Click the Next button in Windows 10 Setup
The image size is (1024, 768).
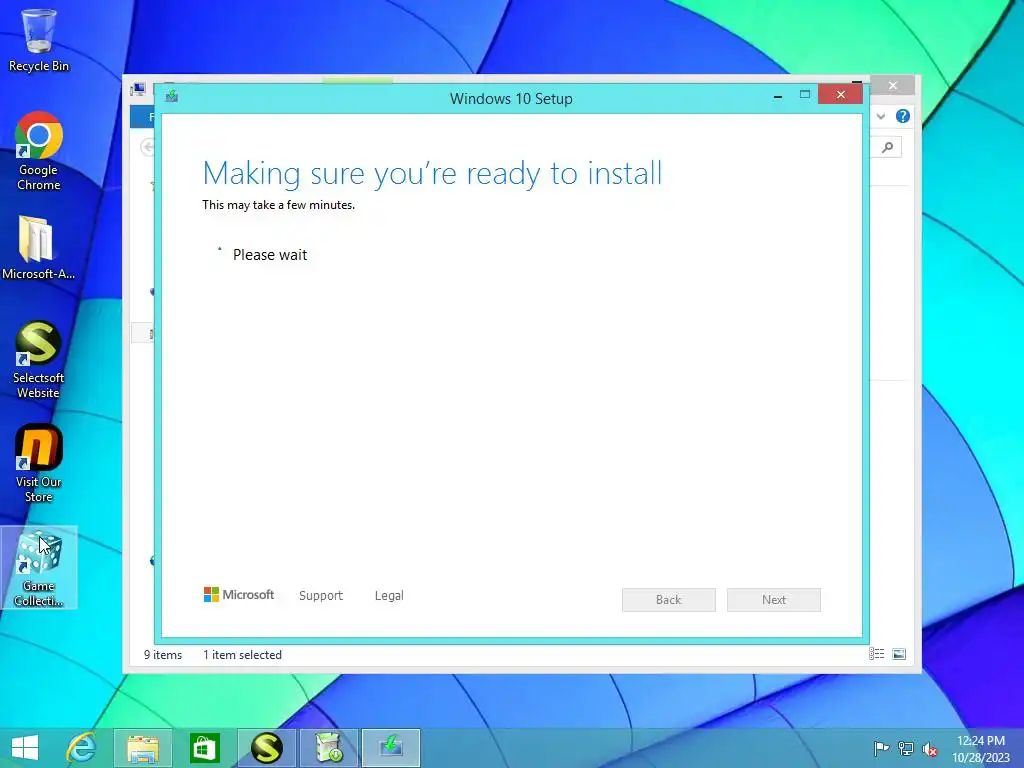point(774,600)
